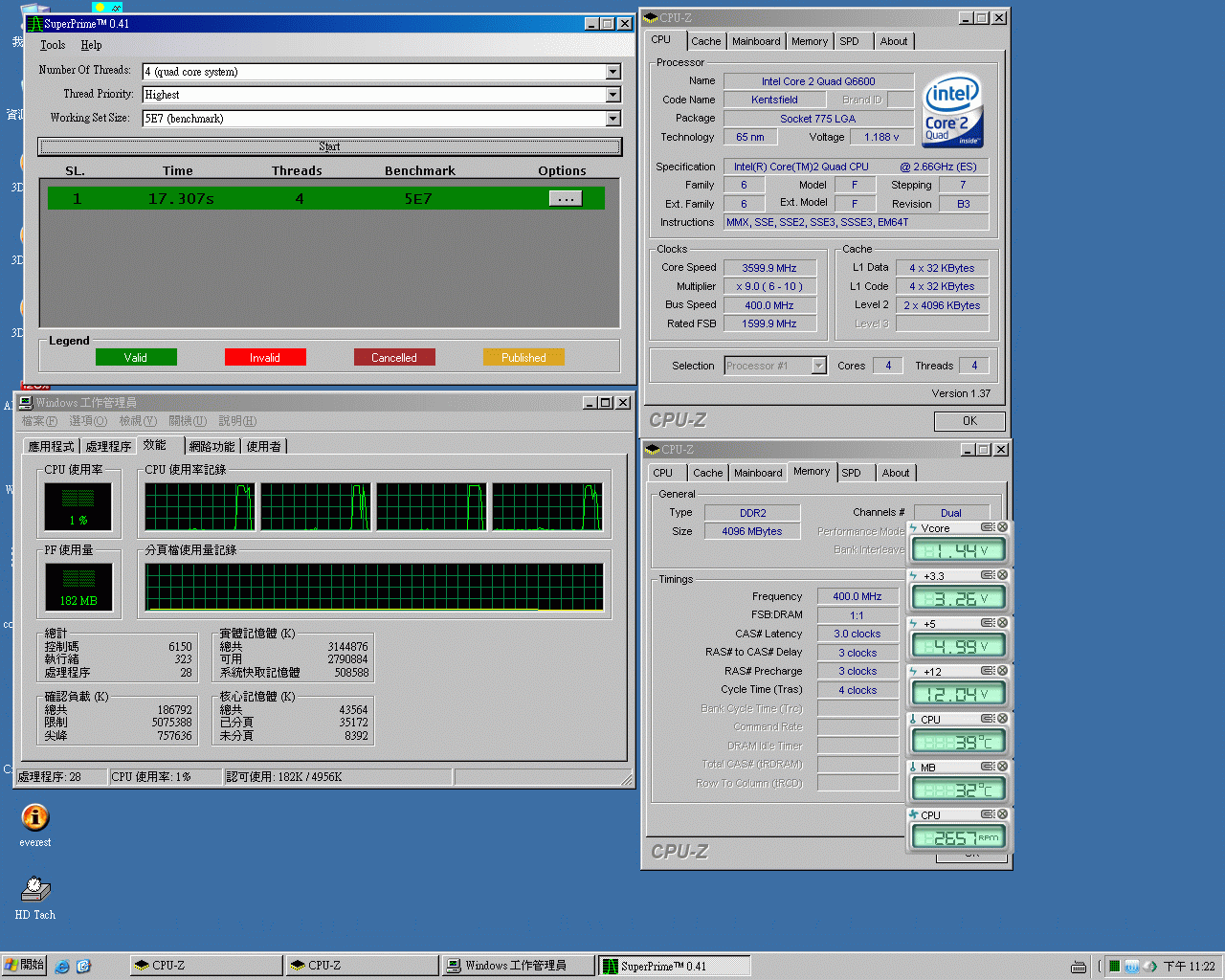Image resolution: width=1225 pixels, height=980 pixels.
Task: Open the HD Tach desktop icon
Action: (35, 897)
